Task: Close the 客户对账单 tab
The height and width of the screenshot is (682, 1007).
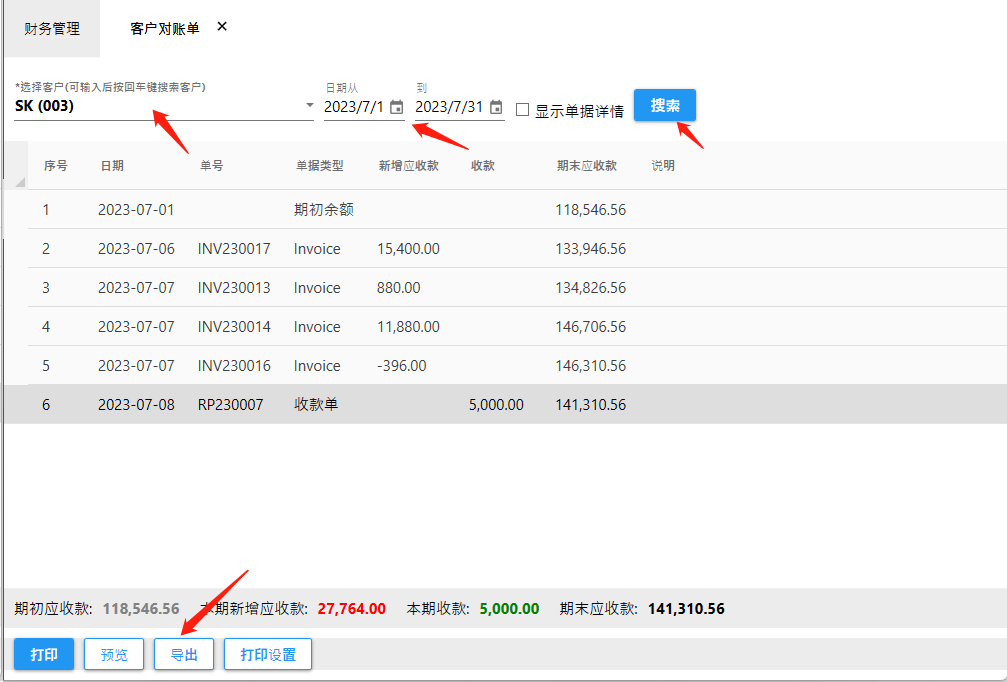Action: 222,27
